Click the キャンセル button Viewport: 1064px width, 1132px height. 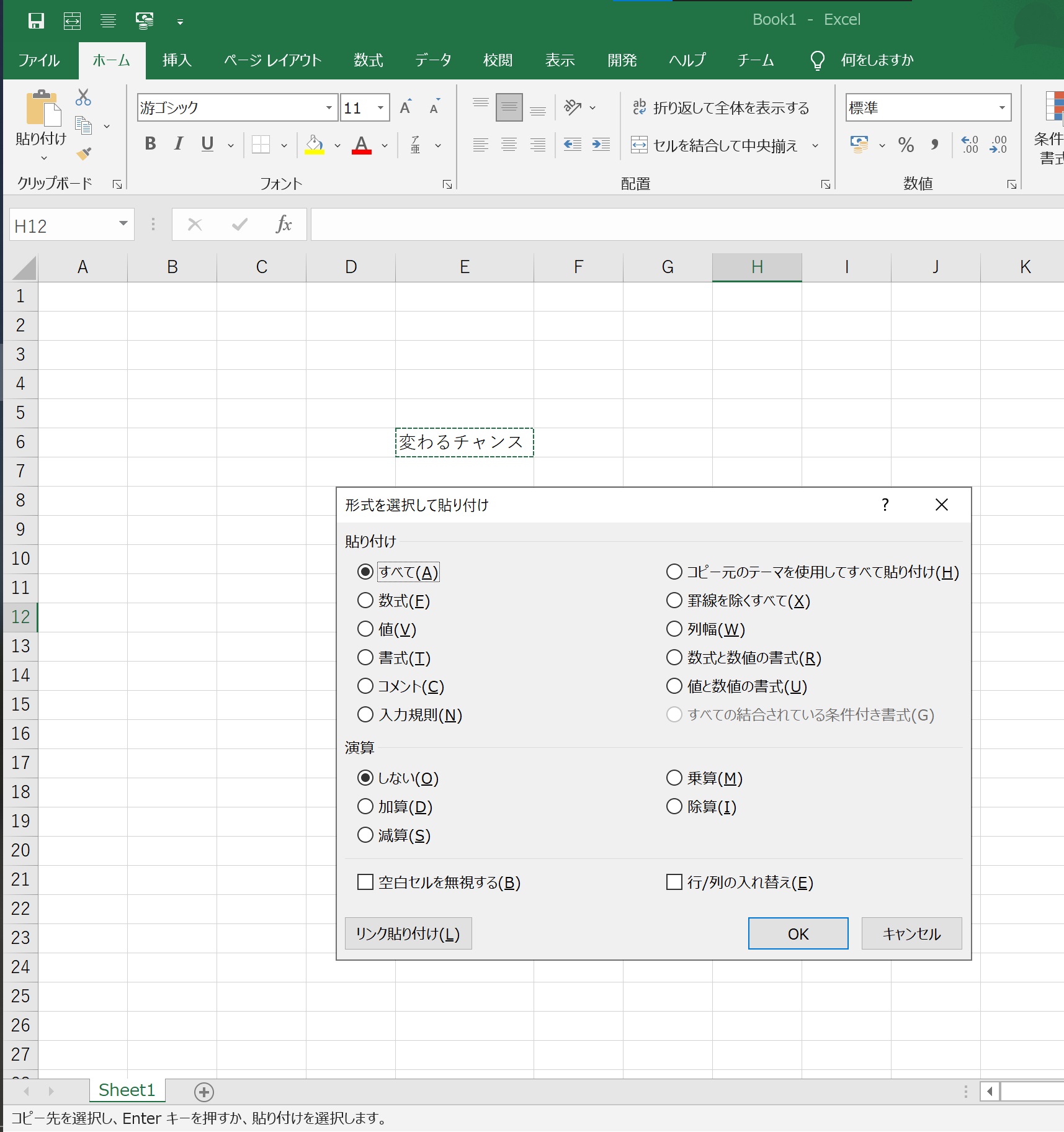pos(911,933)
